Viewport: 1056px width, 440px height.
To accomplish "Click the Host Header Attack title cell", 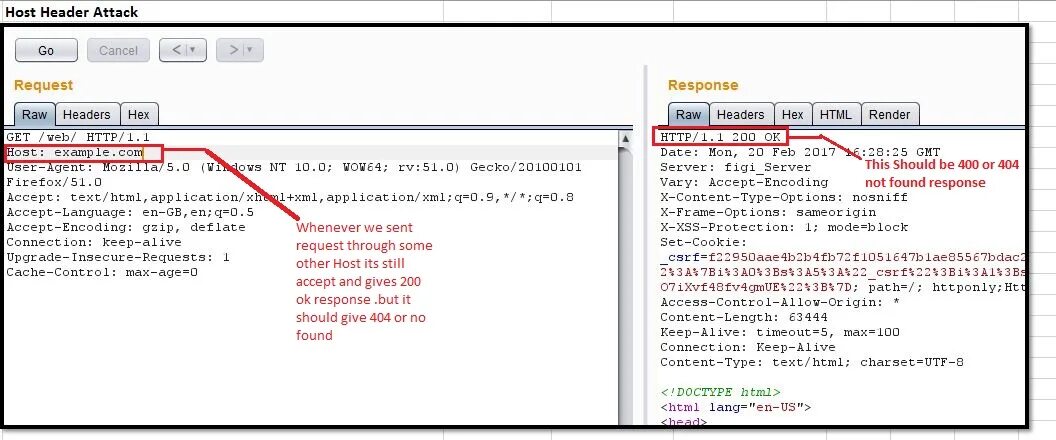I will 71,11.
